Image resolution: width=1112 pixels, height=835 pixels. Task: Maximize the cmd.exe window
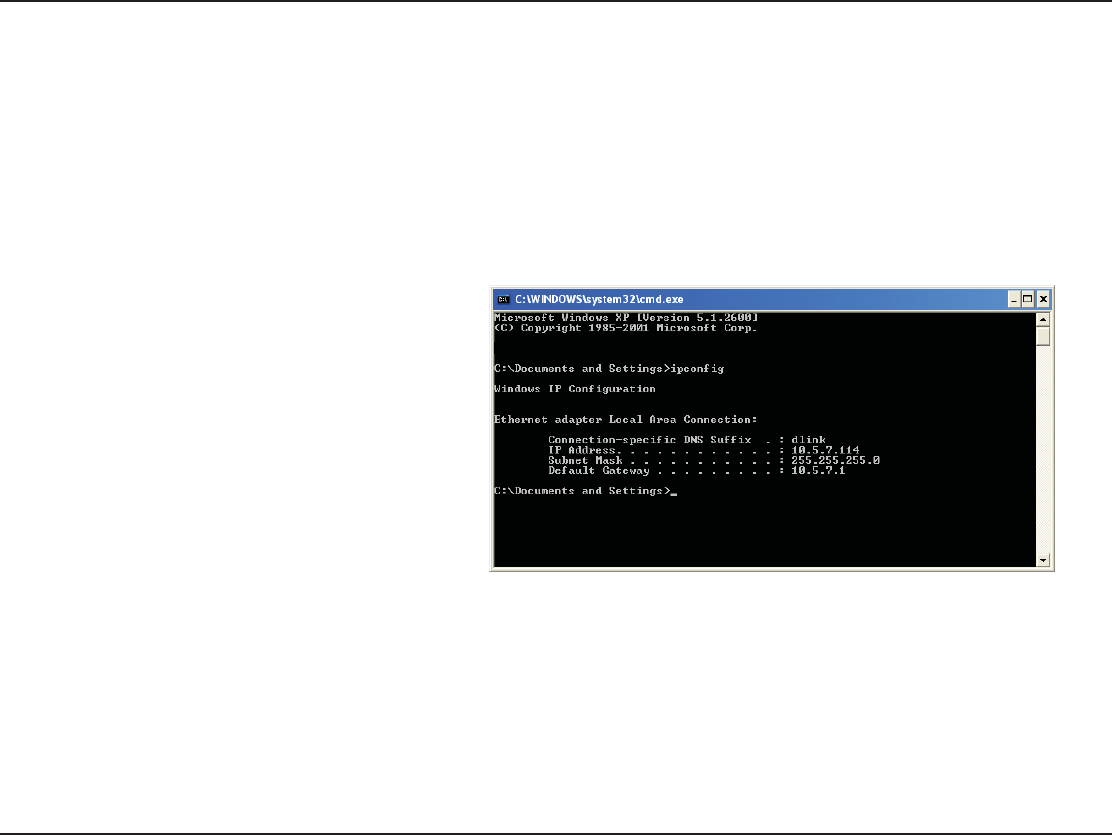click(1028, 299)
